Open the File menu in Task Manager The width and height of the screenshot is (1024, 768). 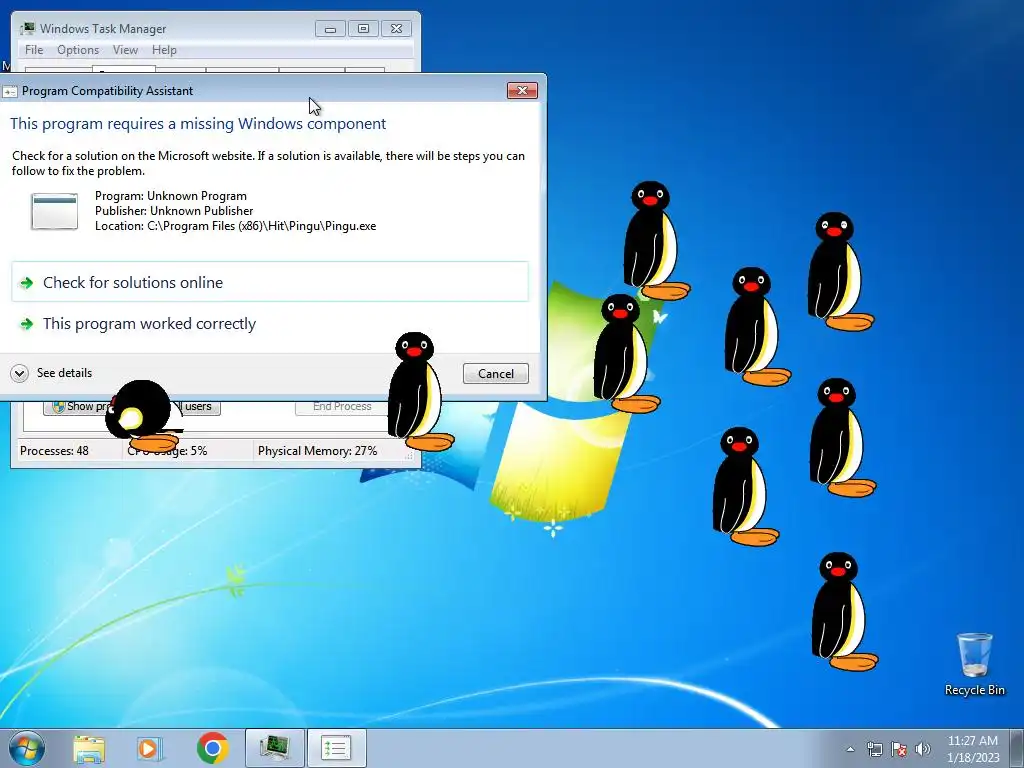point(34,50)
